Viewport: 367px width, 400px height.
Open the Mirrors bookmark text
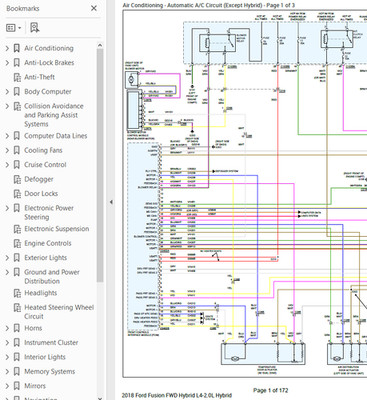35,386
